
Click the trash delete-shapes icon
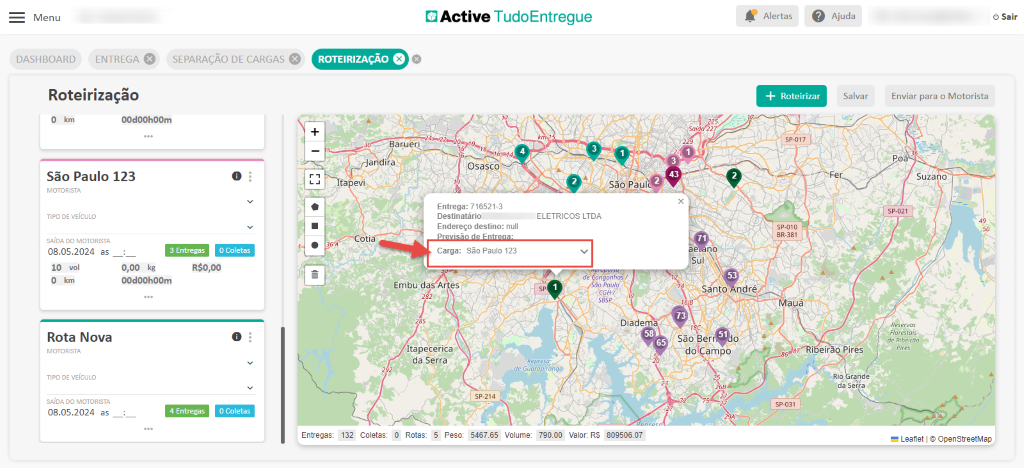[x=315, y=274]
